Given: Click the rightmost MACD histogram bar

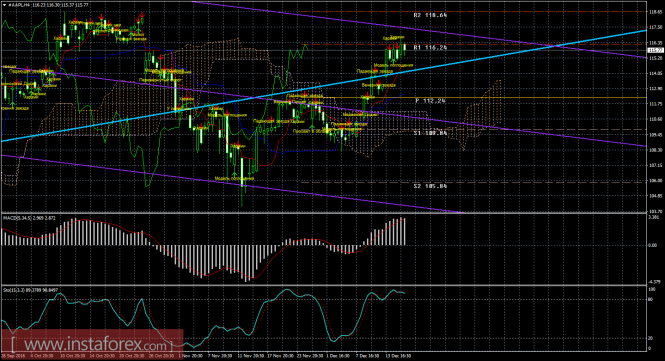Looking at the screenshot, I should click(x=405, y=232).
